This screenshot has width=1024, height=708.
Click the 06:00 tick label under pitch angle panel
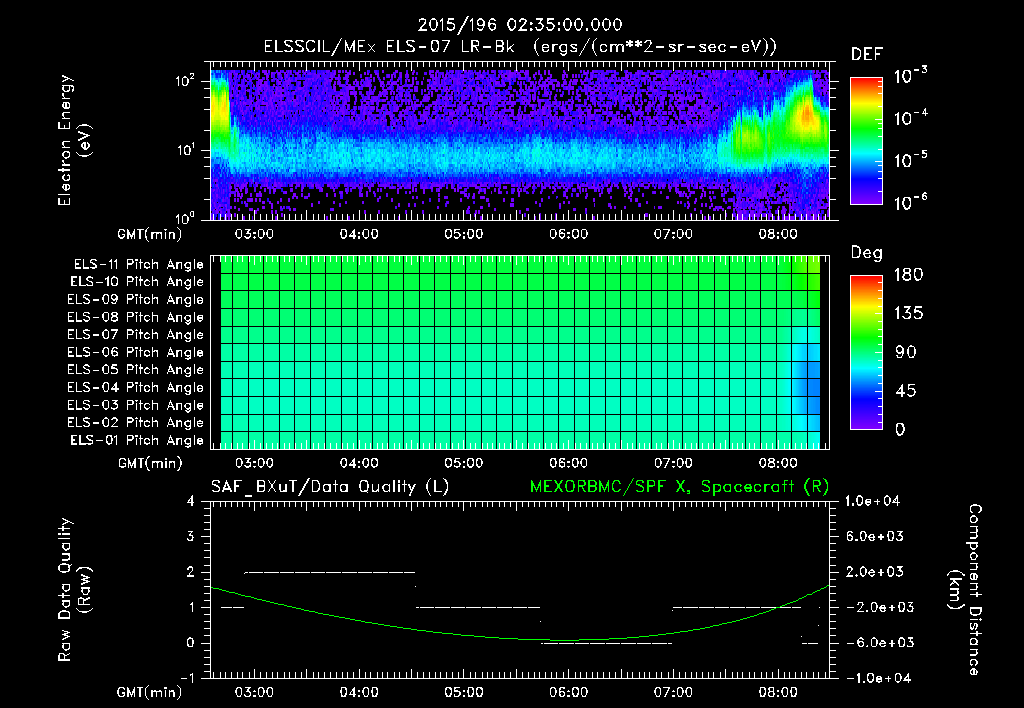[x=568, y=463]
